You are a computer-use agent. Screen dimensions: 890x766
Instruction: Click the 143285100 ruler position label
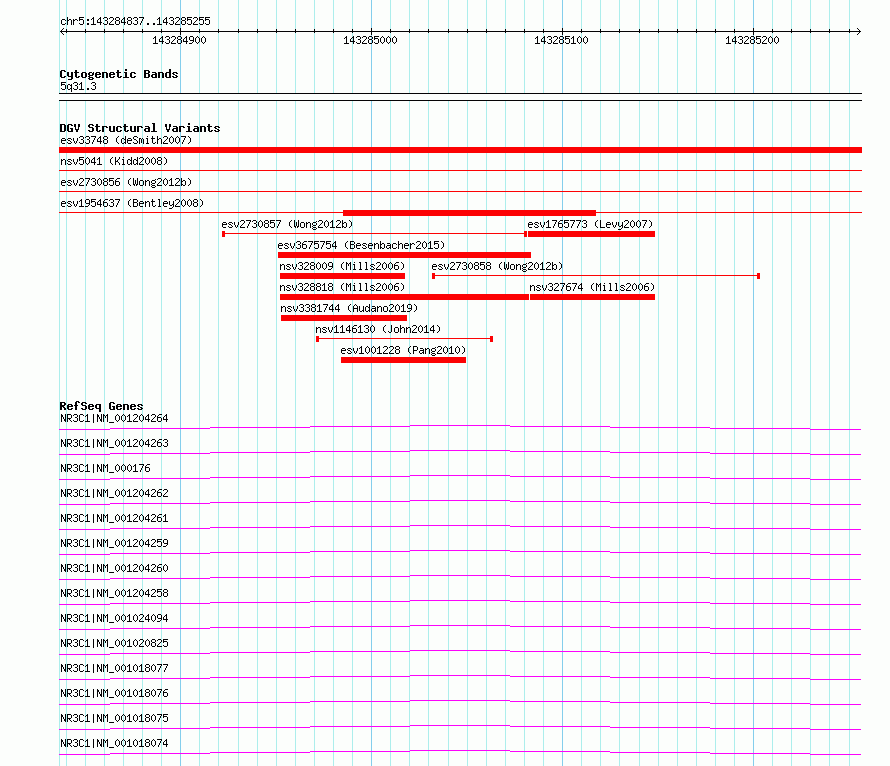tap(561, 40)
